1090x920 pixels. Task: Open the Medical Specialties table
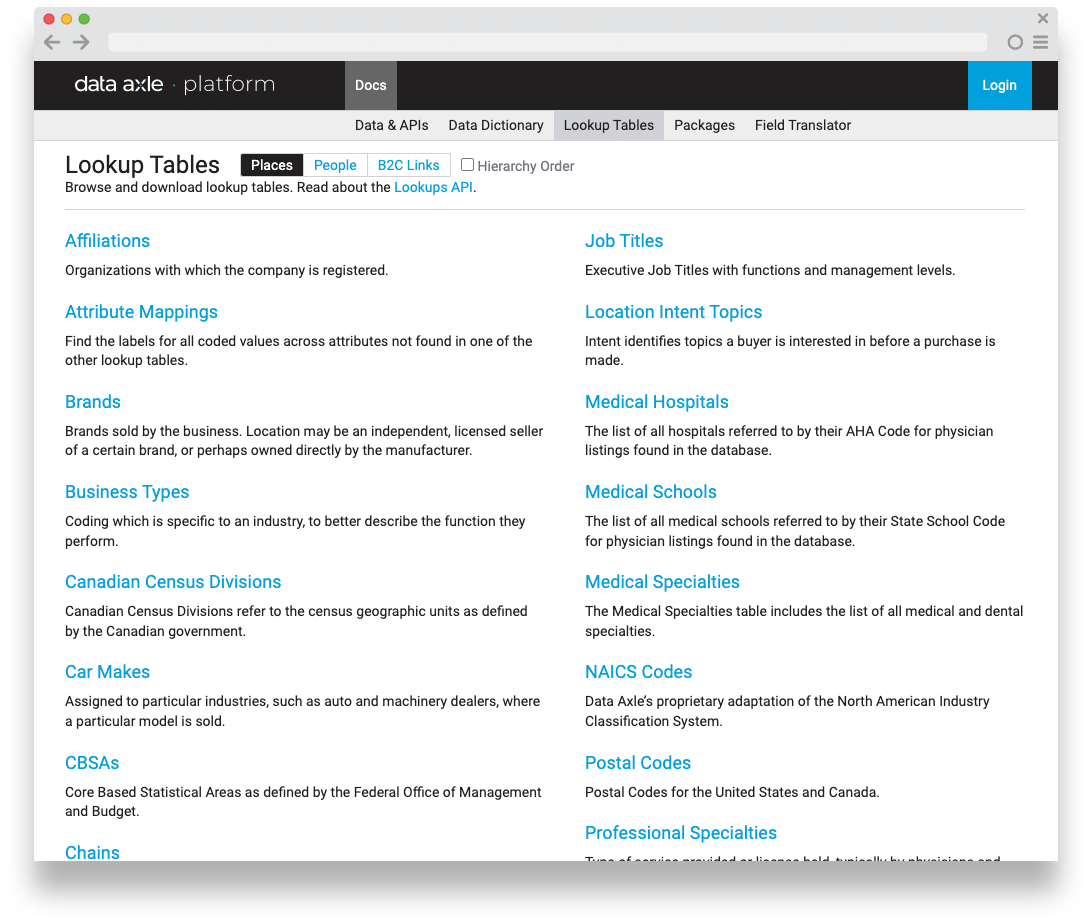point(662,581)
